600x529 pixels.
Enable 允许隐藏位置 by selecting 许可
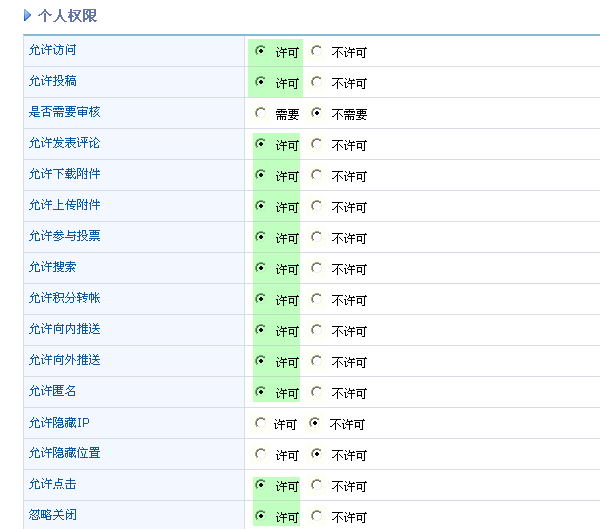(x=261, y=453)
